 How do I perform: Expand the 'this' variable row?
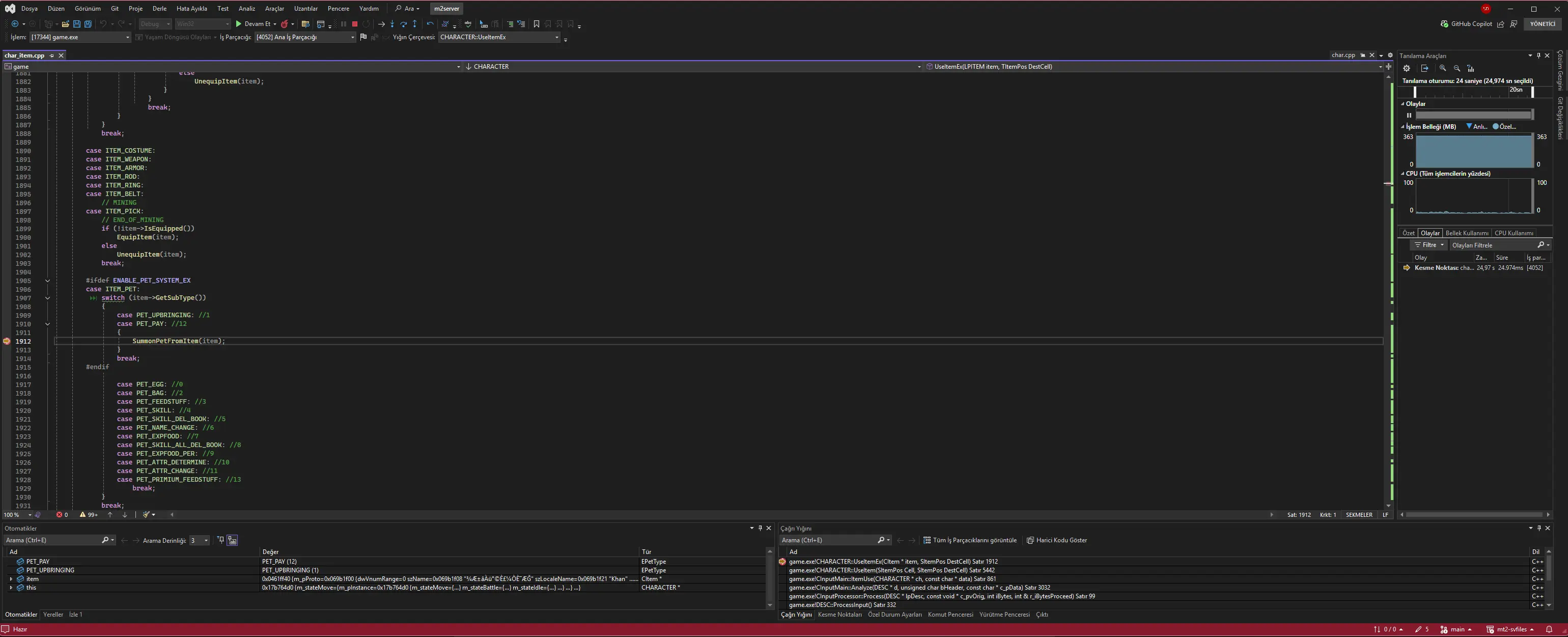pyautogui.click(x=11, y=588)
